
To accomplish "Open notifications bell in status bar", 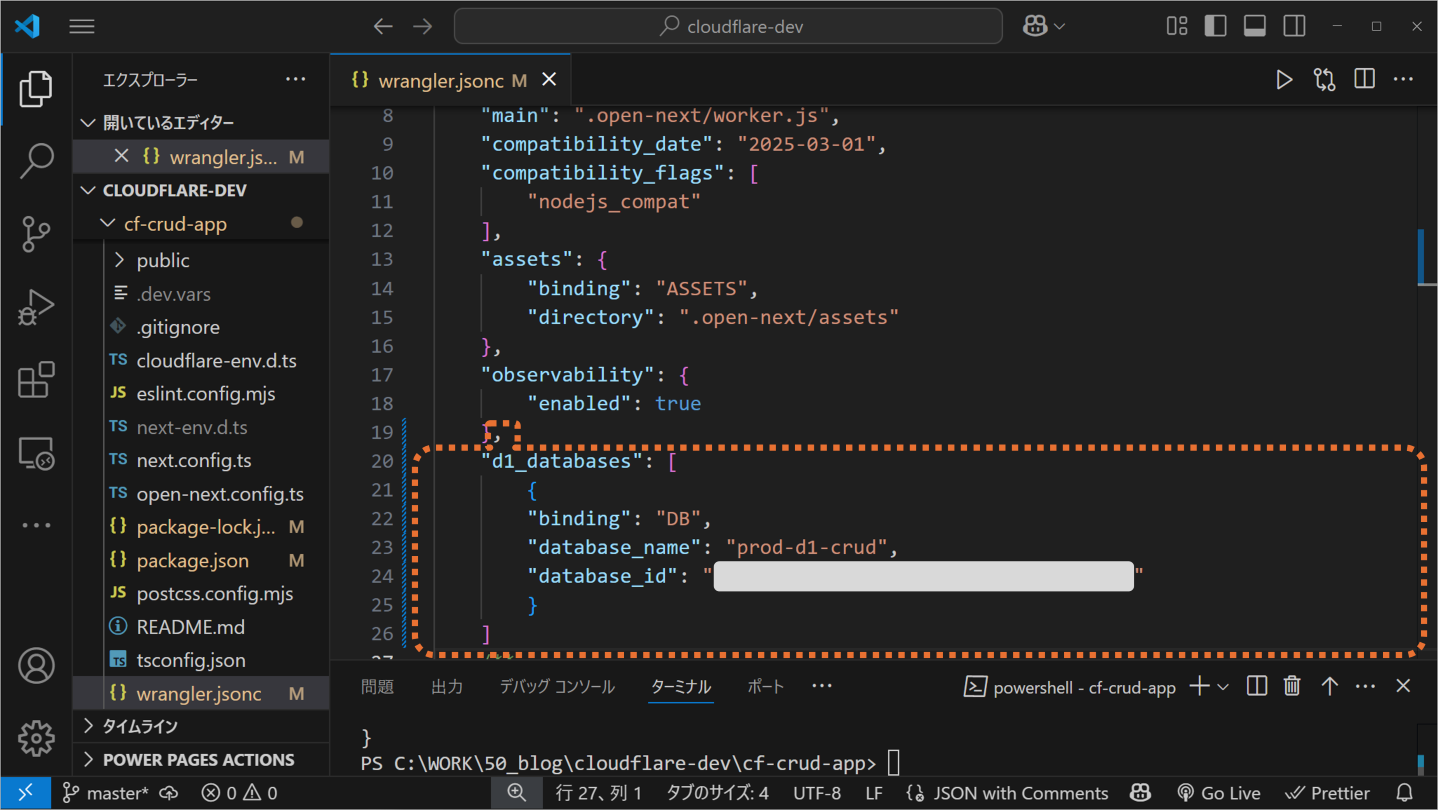I will tap(1404, 793).
